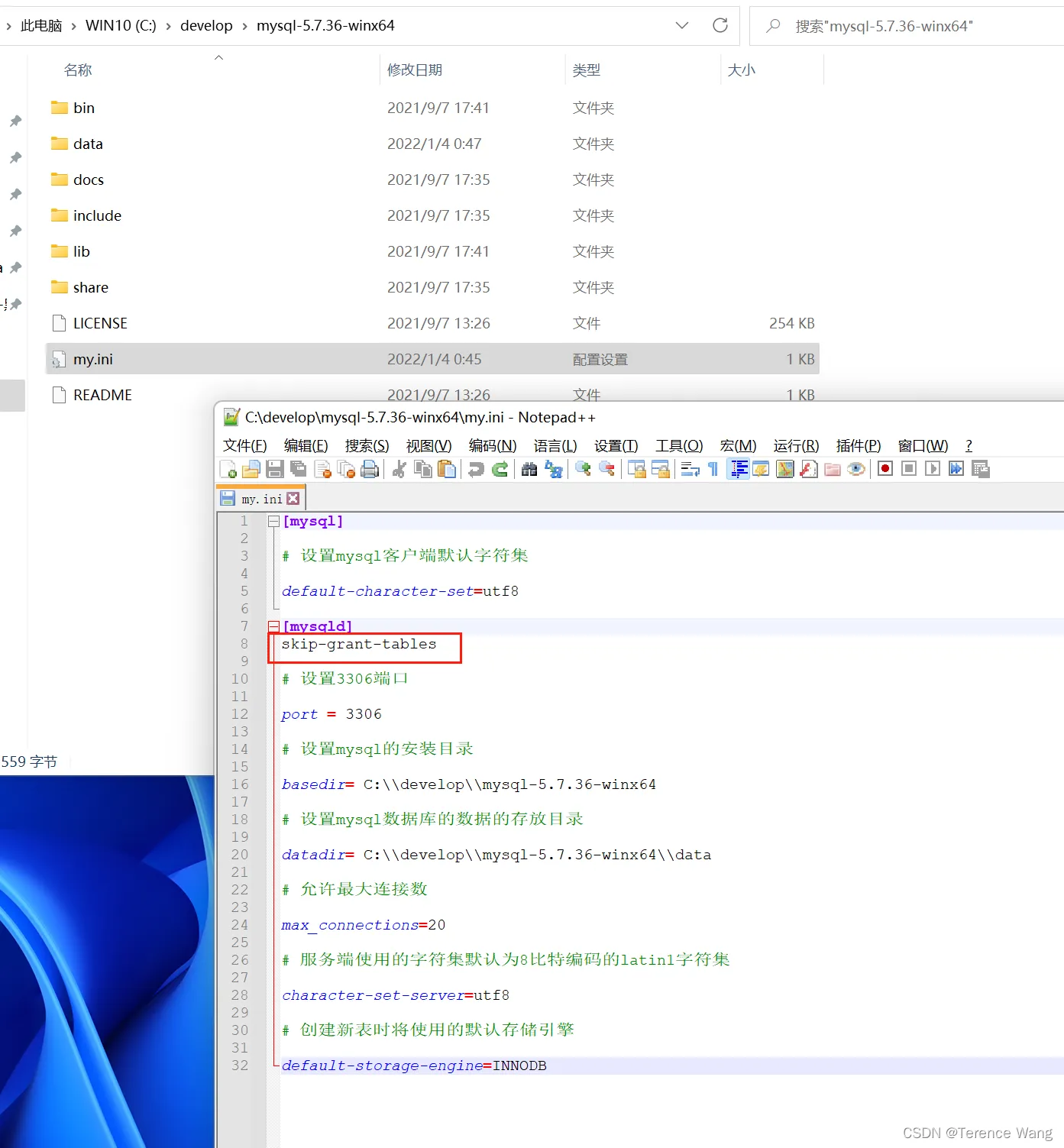Click the New file icon in Notepad++ toolbar
Screen dimensions: 1064x1148
[228, 469]
